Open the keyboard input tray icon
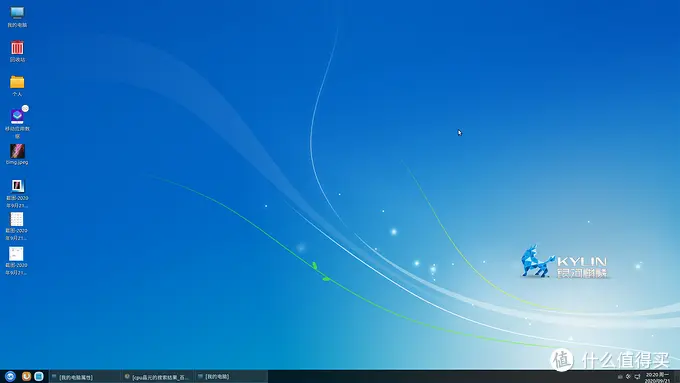This screenshot has height=383, width=680. click(x=620, y=376)
